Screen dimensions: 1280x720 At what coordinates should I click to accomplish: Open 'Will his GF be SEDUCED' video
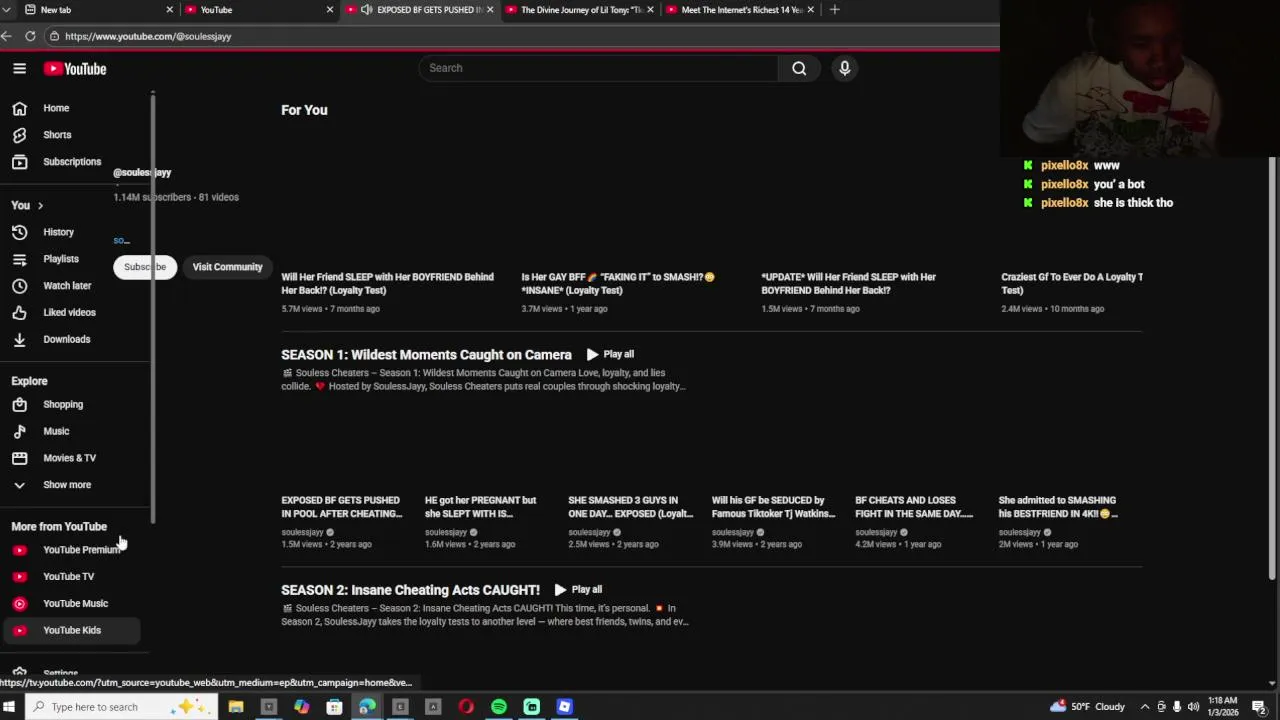click(773, 507)
